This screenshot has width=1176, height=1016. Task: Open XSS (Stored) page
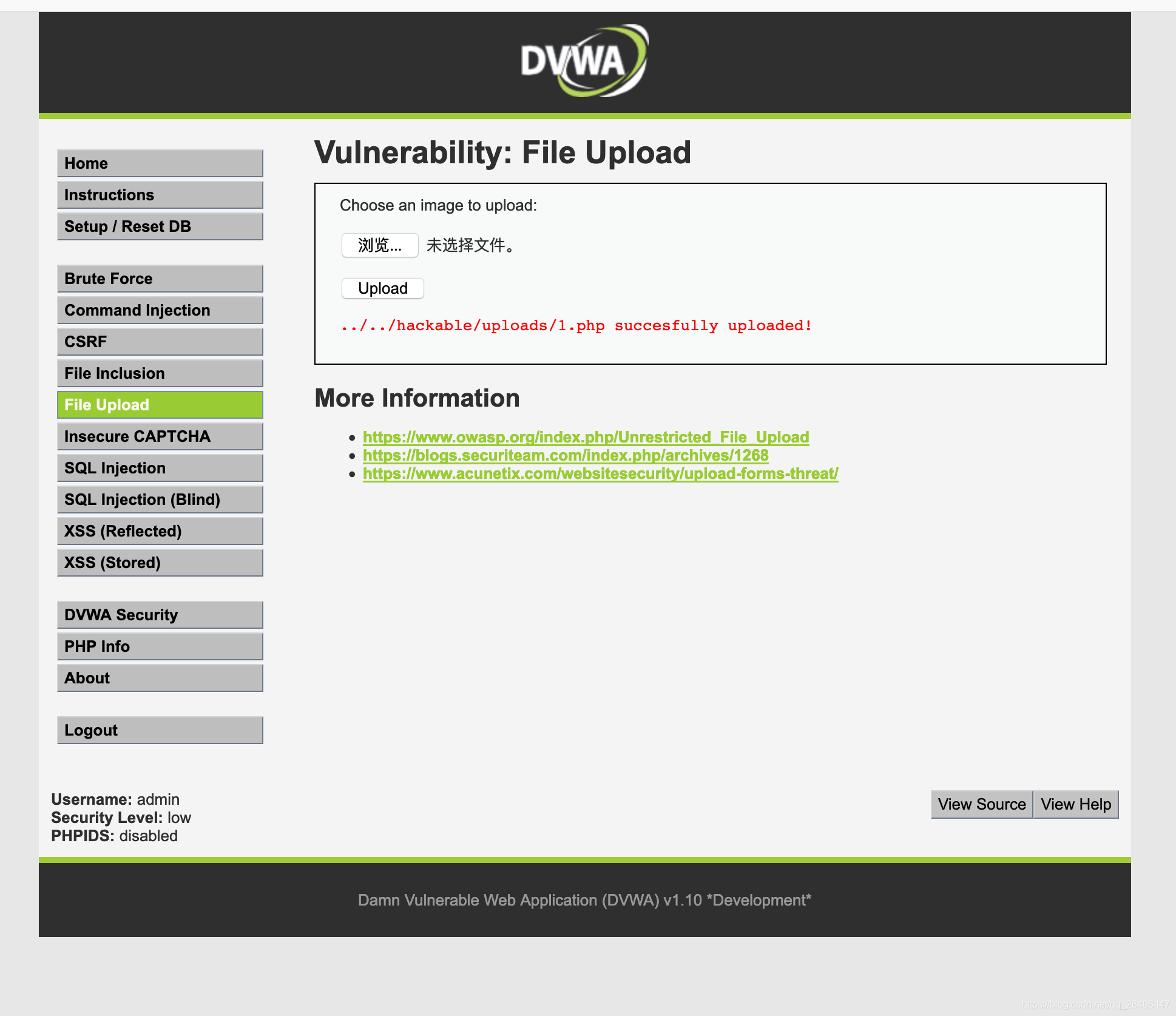pos(160,563)
